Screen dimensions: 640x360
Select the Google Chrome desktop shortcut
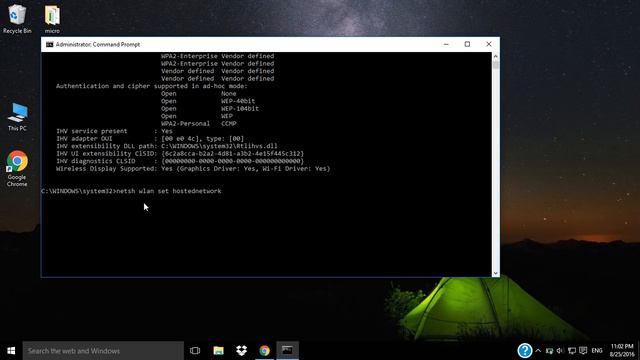coord(17,169)
